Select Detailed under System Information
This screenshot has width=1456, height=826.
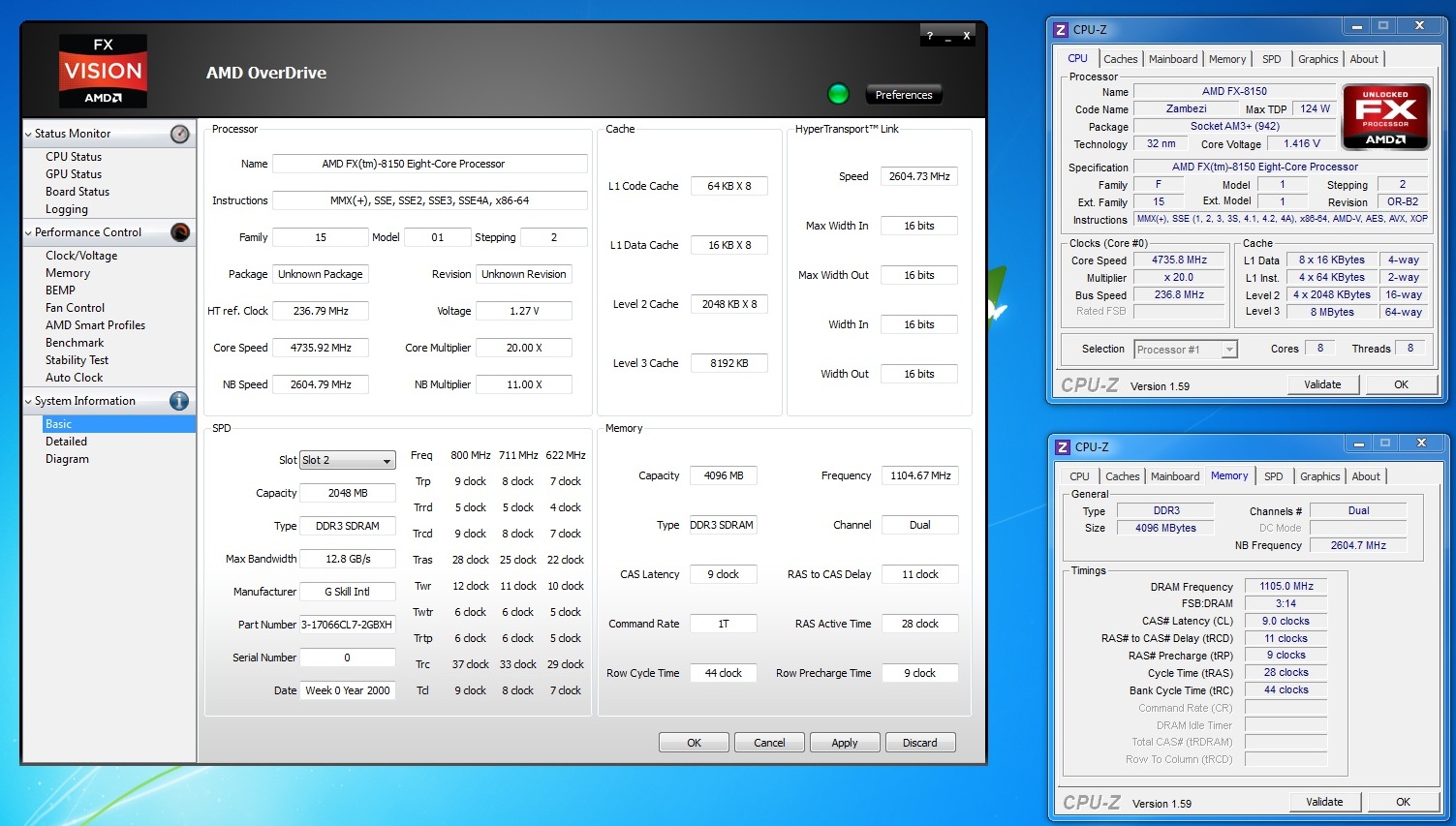(x=66, y=442)
